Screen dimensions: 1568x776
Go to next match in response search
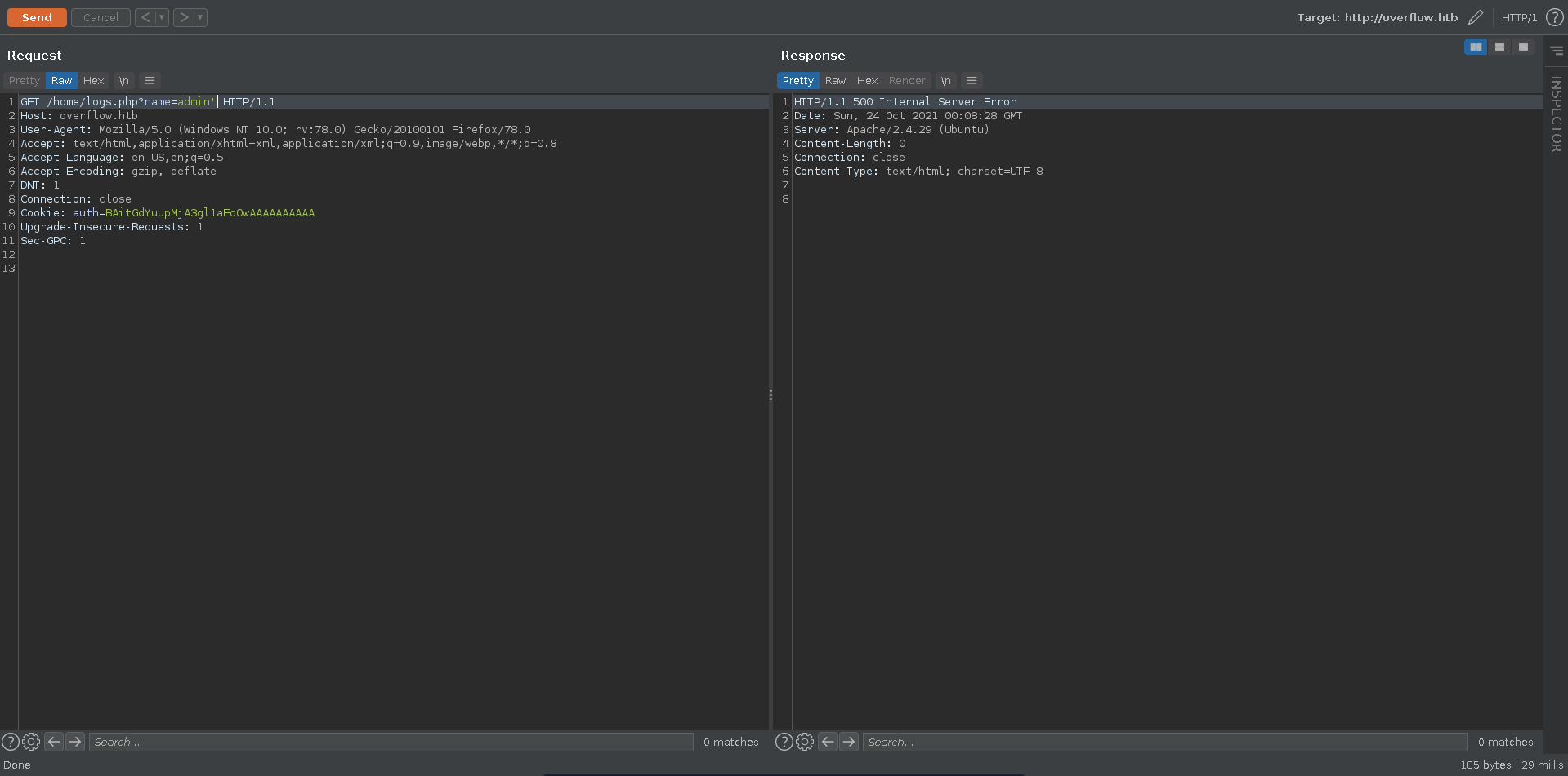(x=849, y=742)
